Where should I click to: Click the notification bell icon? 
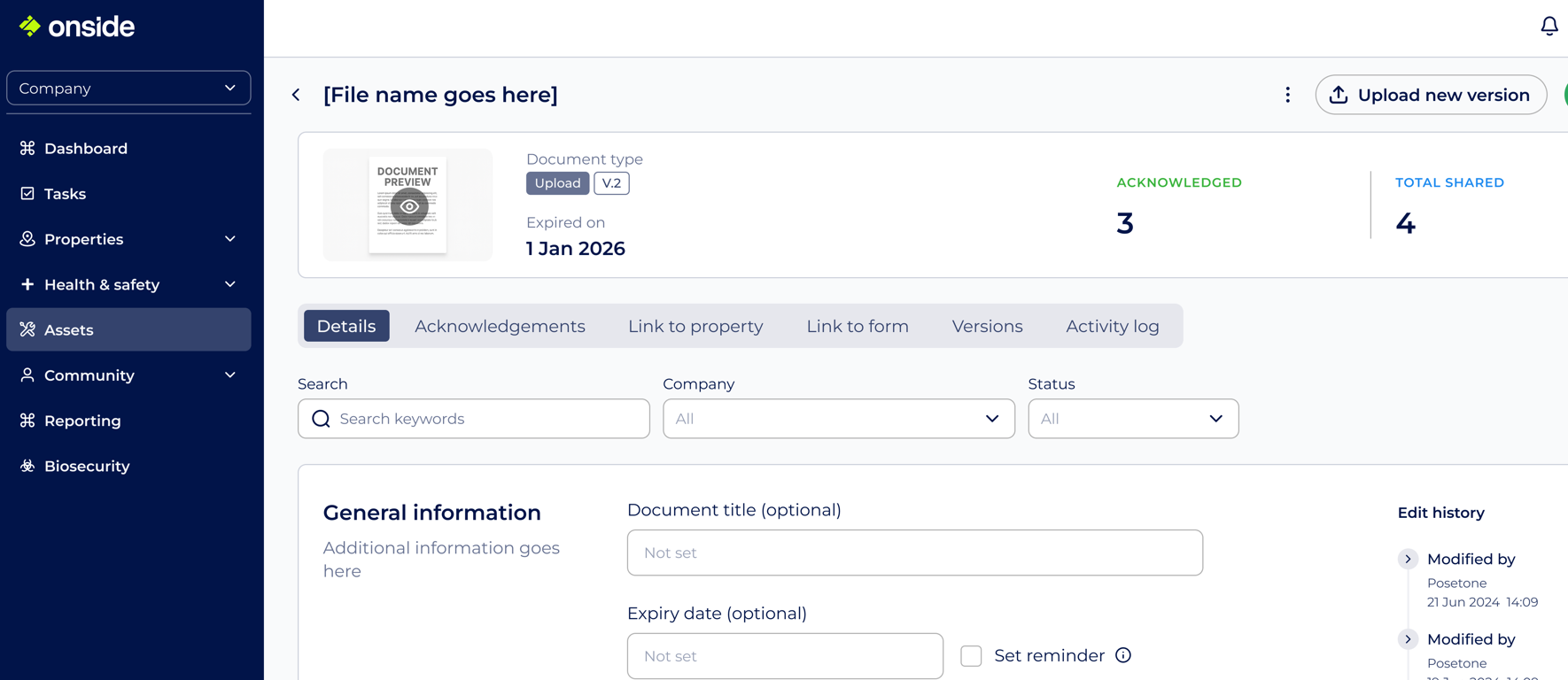(x=1549, y=27)
